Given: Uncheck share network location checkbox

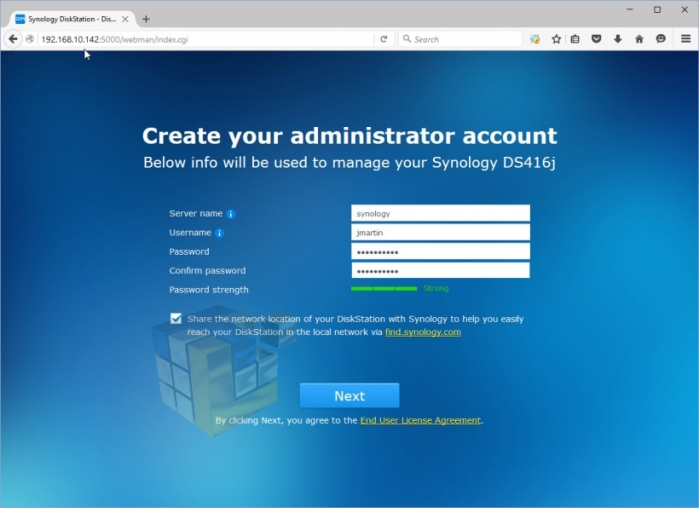Looking at the screenshot, I should click(x=176, y=319).
